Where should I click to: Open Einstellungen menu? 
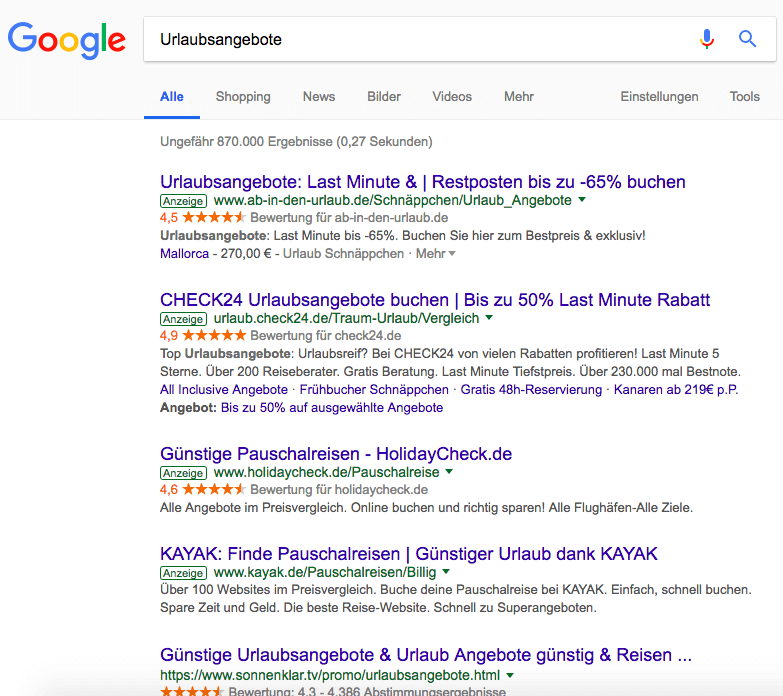(x=659, y=96)
